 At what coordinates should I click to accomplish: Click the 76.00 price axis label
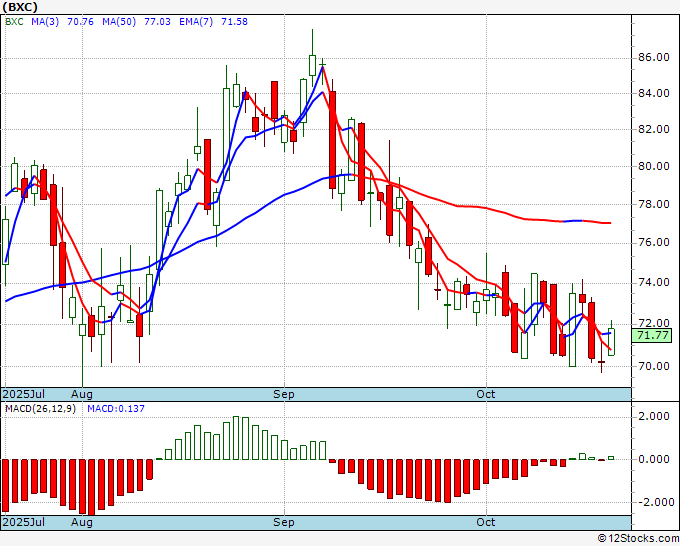[653, 242]
